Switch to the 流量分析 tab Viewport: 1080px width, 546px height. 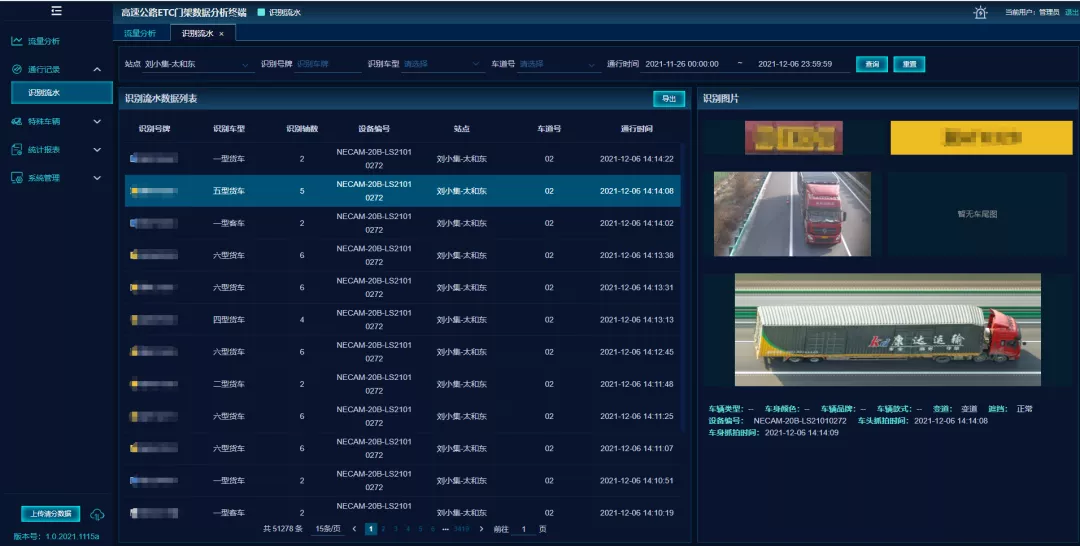point(140,33)
